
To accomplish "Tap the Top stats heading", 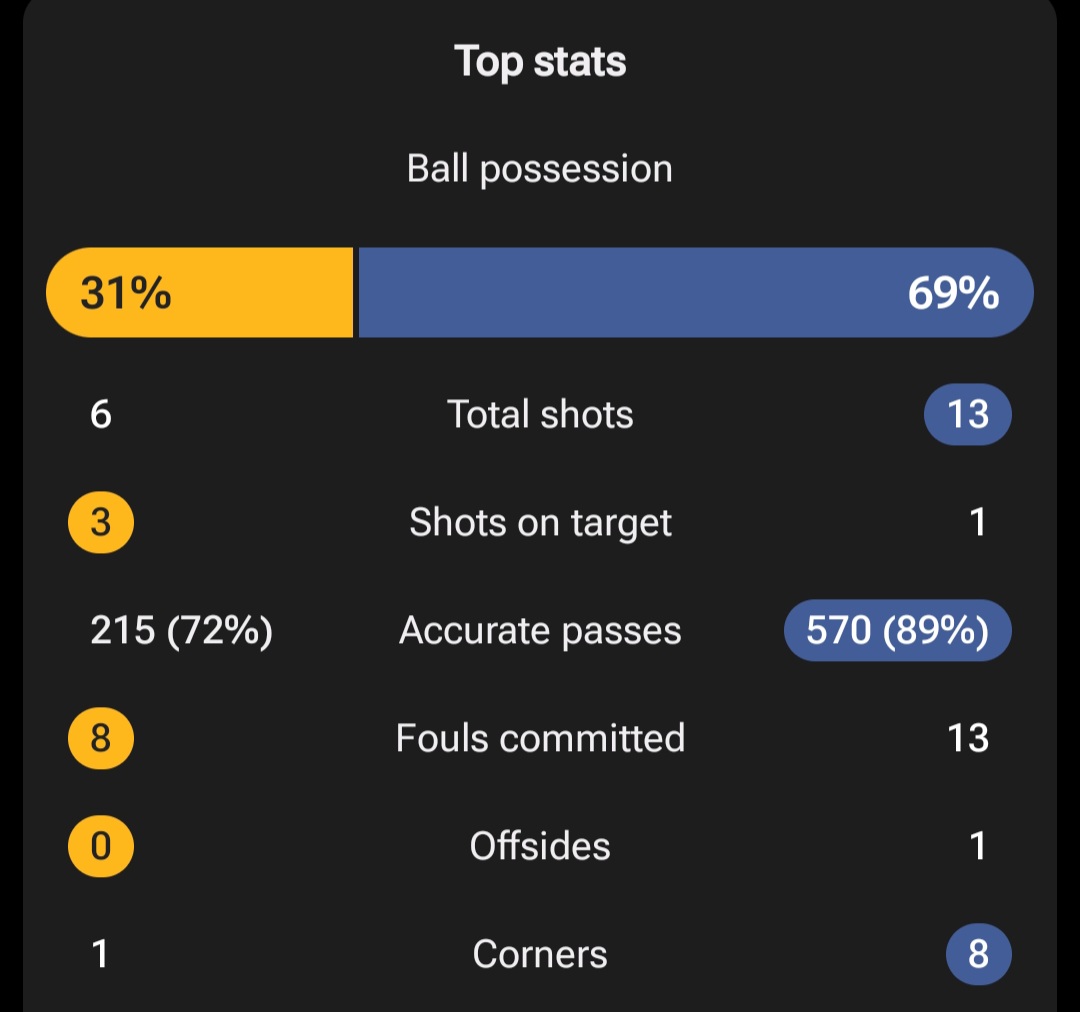I will pos(540,62).
